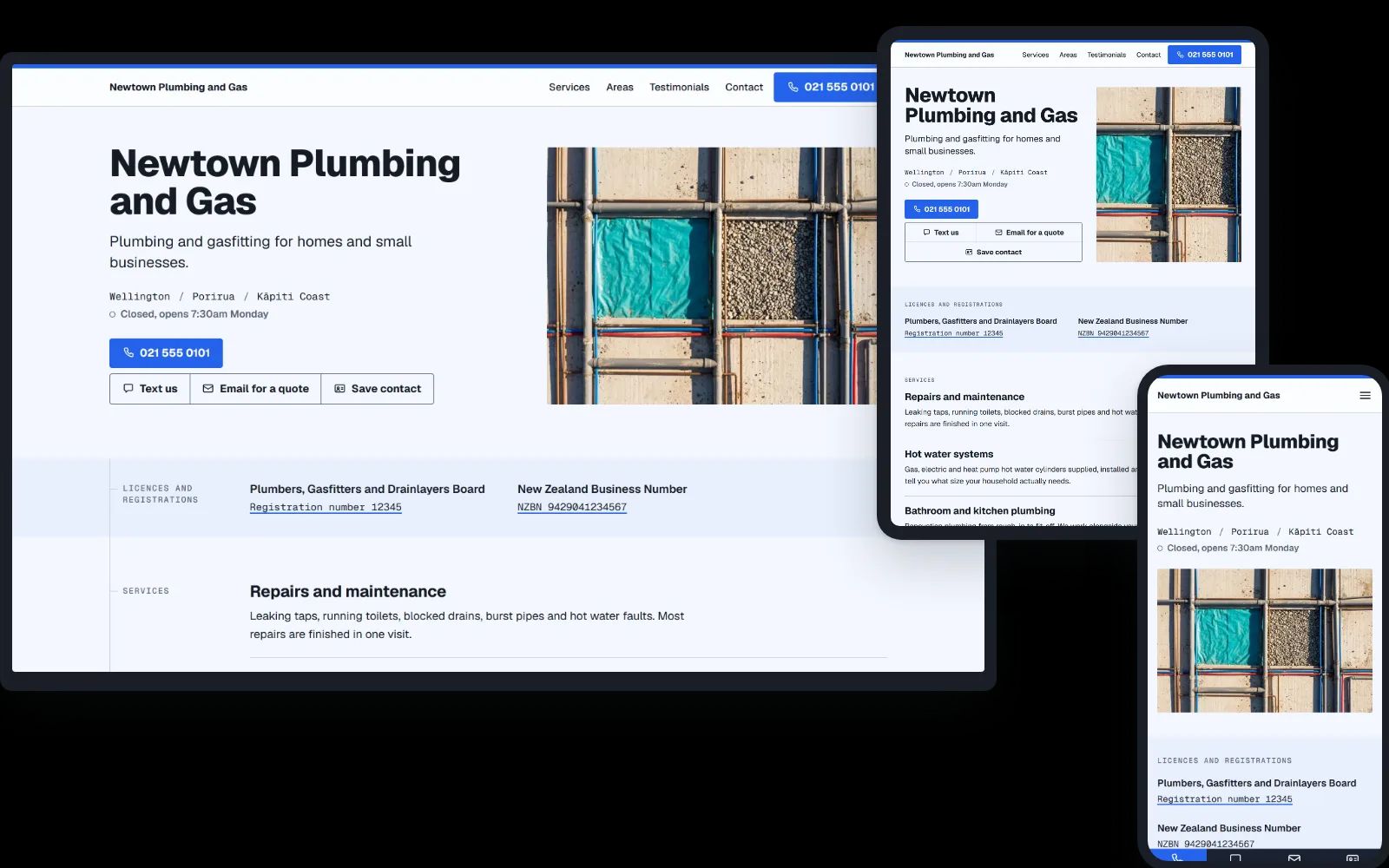Image resolution: width=1389 pixels, height=868 pixels.
Task: Tap the text message icon in phone bottom bar
Action: (x=1235, y=858)
